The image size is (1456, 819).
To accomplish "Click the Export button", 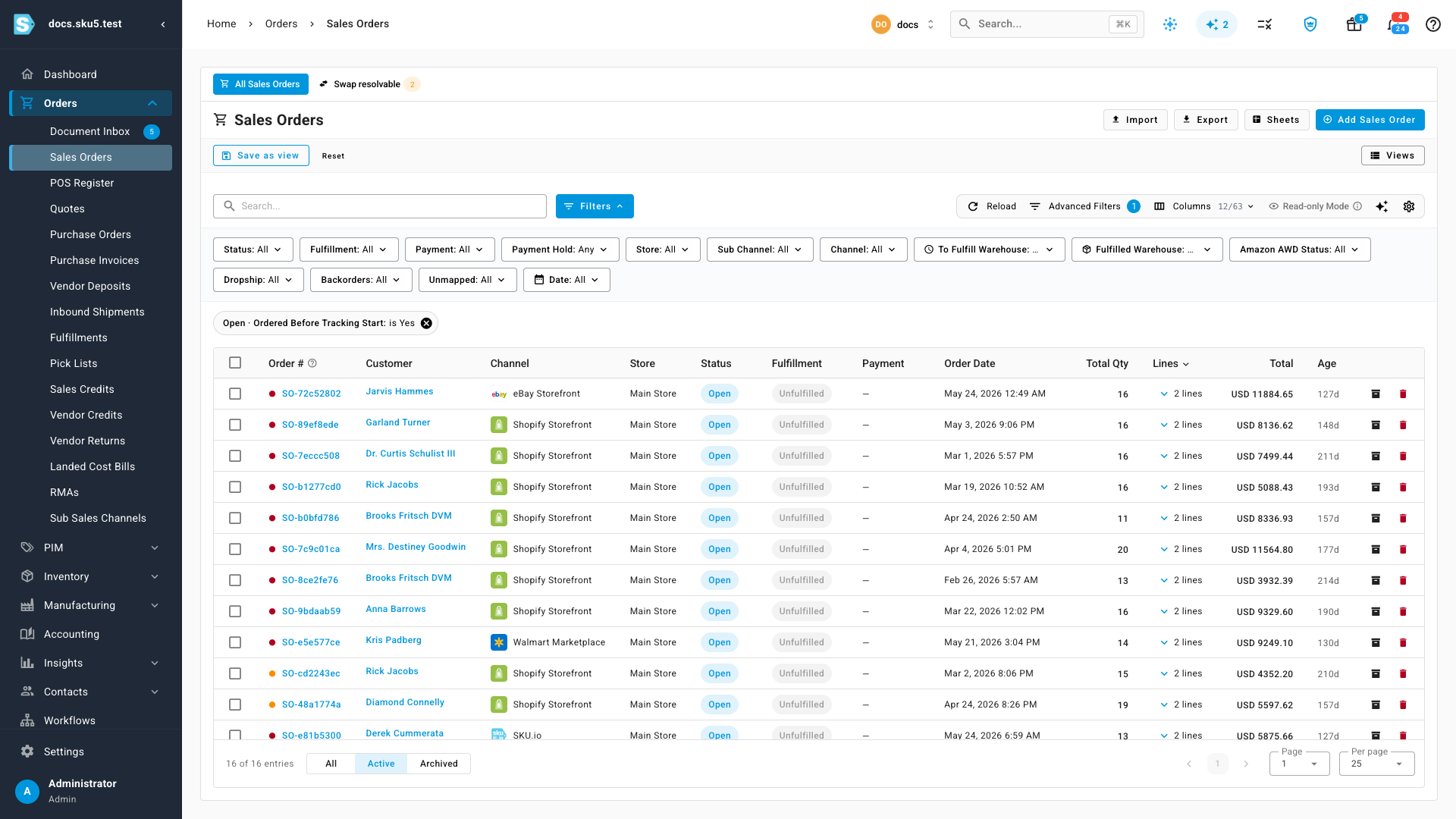I will [1206, 120].
